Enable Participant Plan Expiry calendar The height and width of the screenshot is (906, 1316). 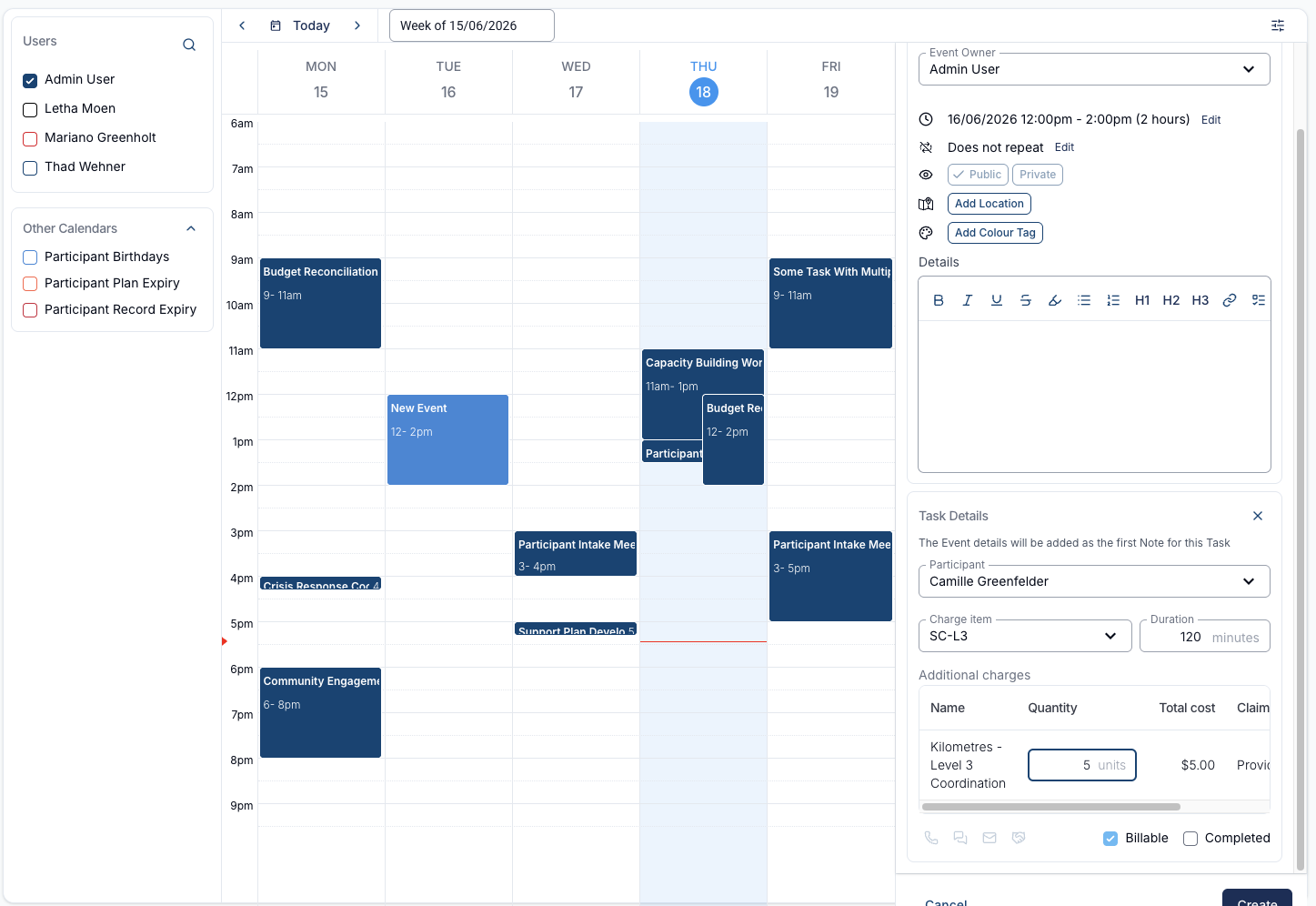(30, 284)
